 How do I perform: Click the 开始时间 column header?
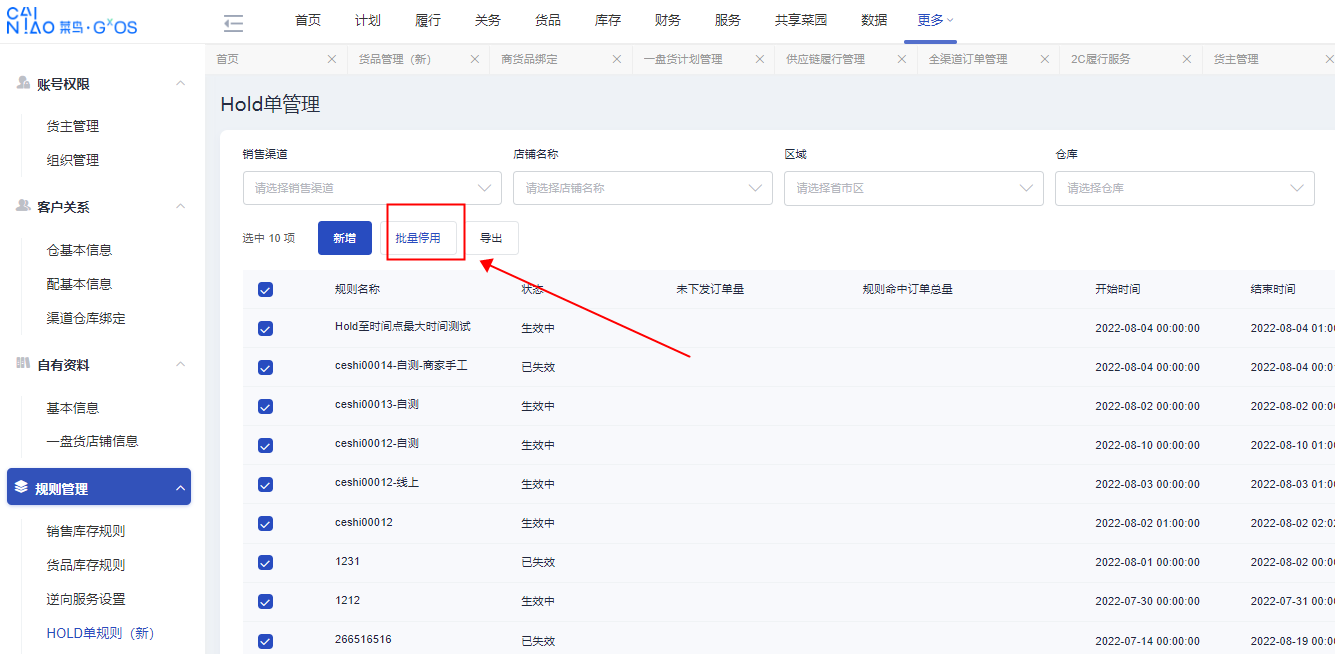point(1117,289)
